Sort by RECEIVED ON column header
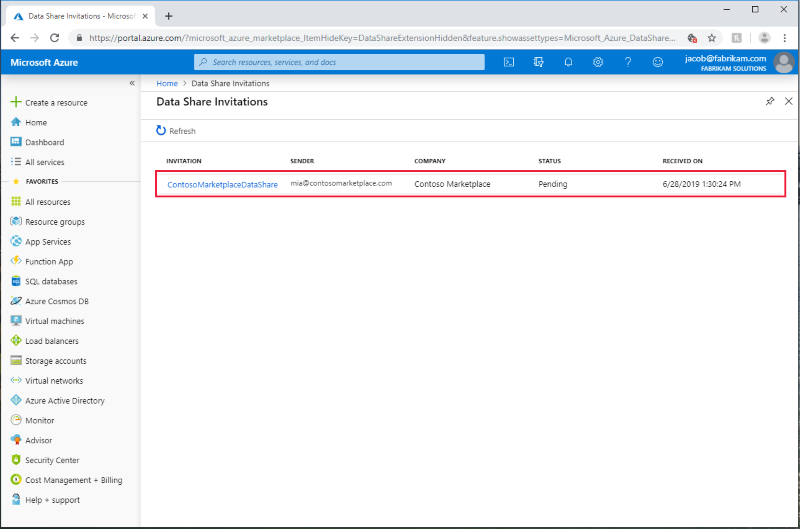Screen dimensions: 800x529 682,161
